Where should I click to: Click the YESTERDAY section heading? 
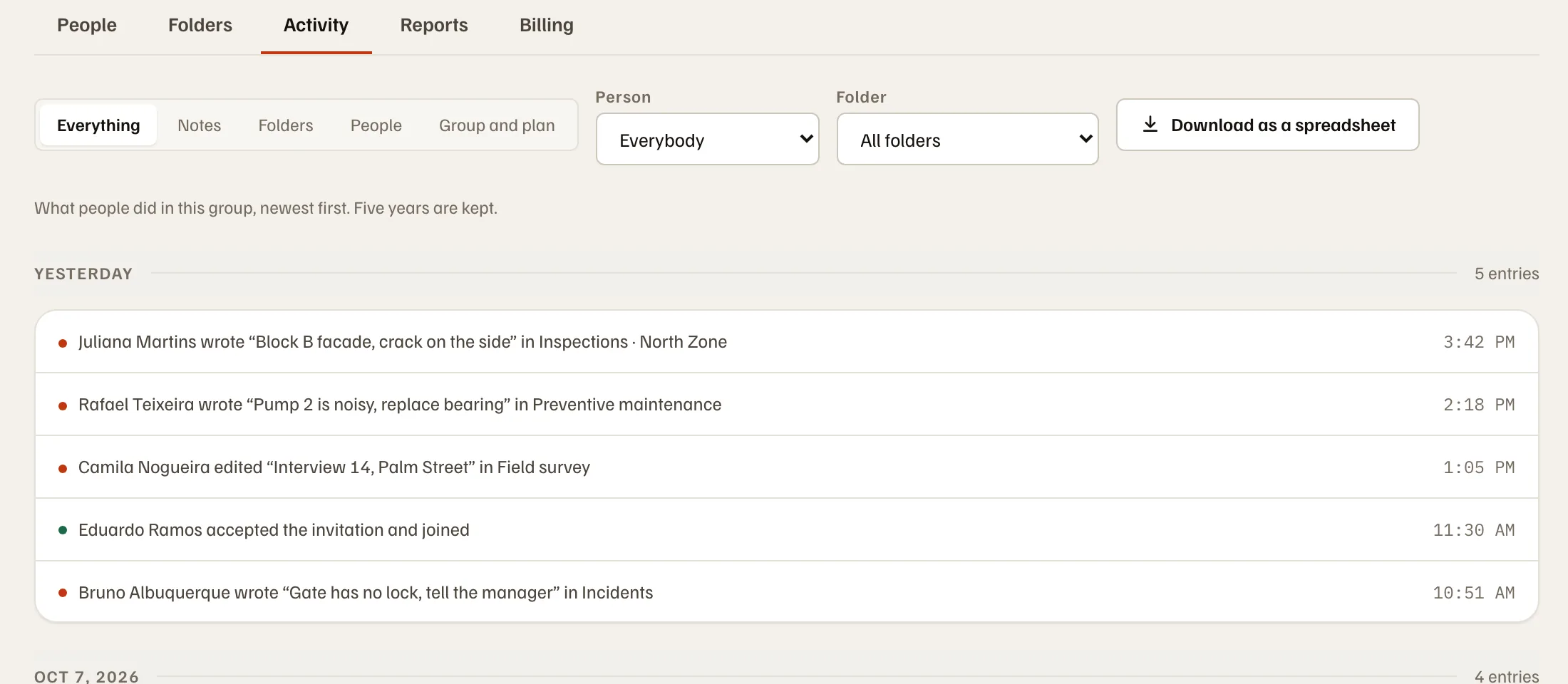tap(83, 274)
